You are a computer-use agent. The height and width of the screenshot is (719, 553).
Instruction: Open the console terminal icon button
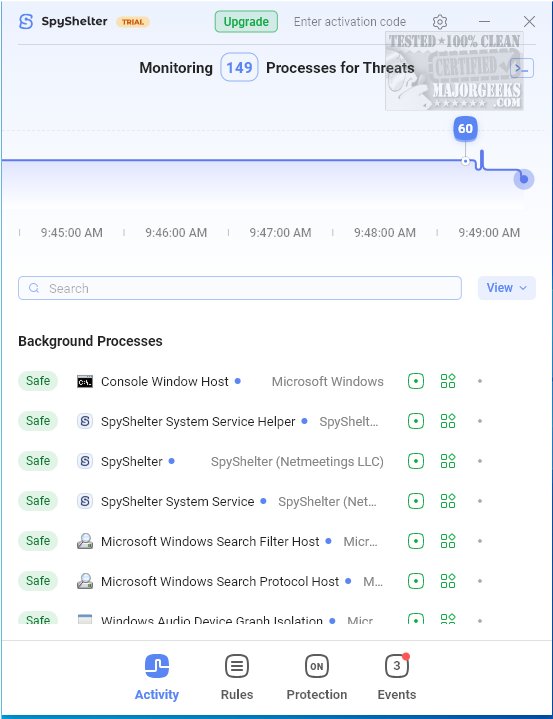[x=522, y=68]
